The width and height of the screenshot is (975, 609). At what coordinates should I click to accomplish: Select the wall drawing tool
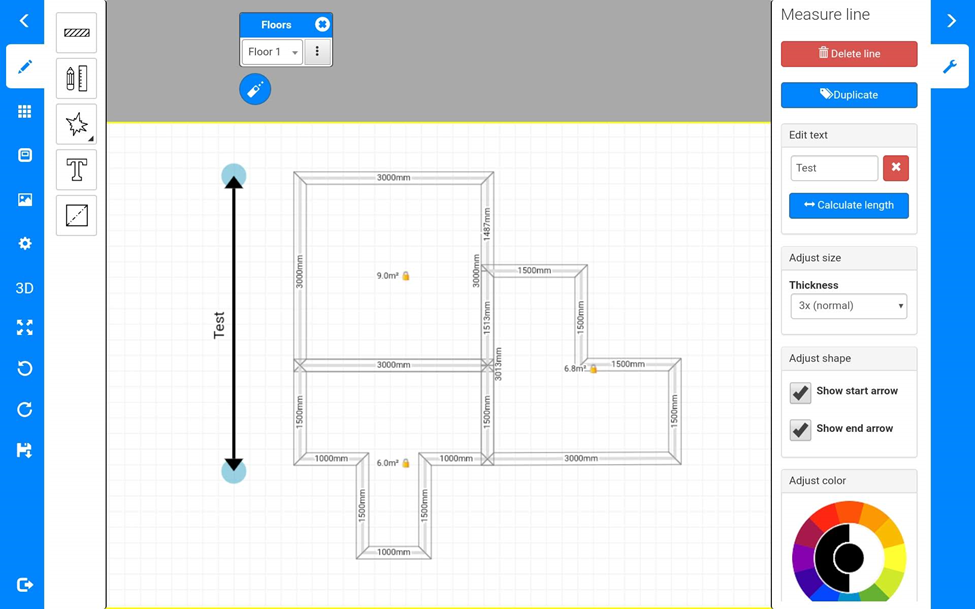(x=77, y=33)
